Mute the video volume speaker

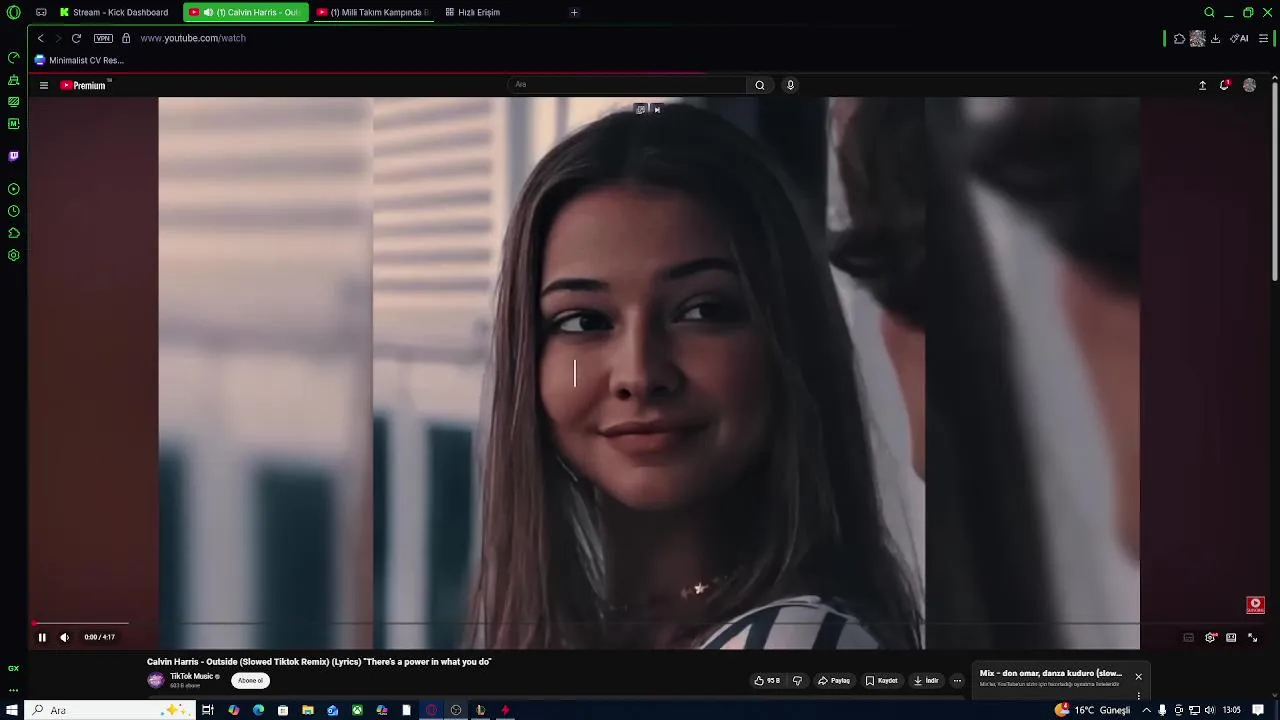click(x=65, y=637)
